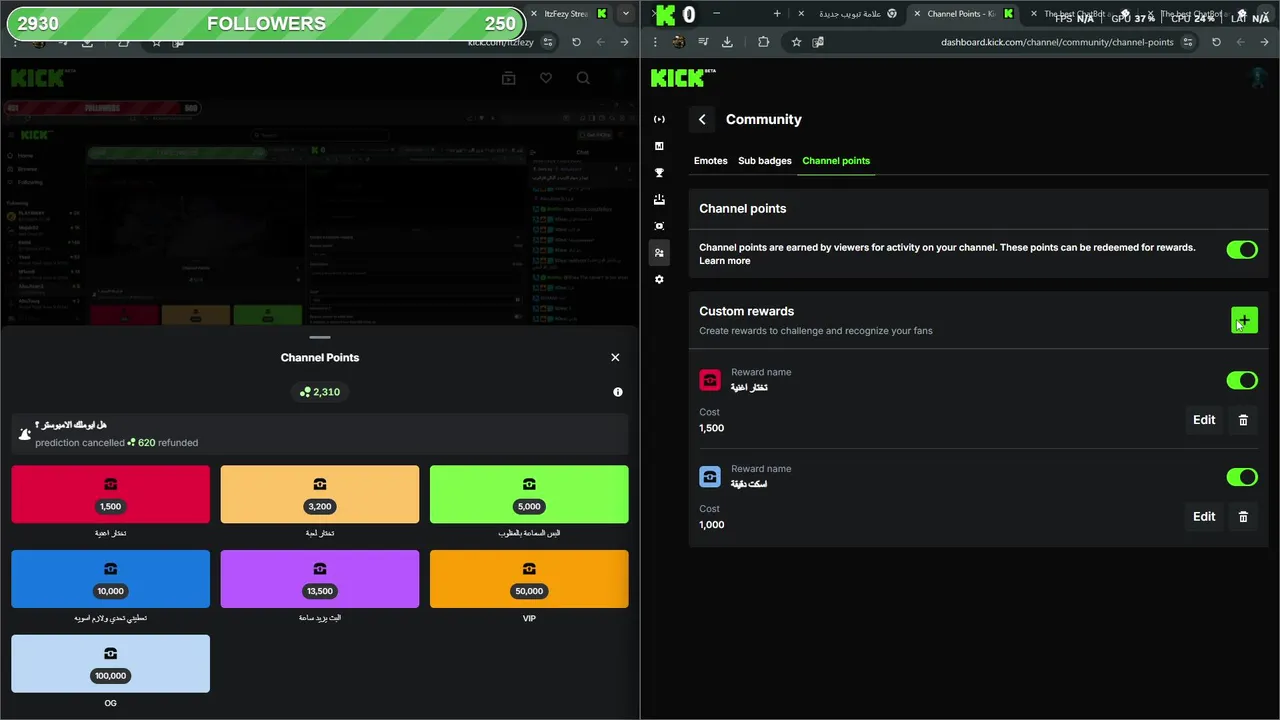Close the Channel Points panel

(x=615, y=357)
